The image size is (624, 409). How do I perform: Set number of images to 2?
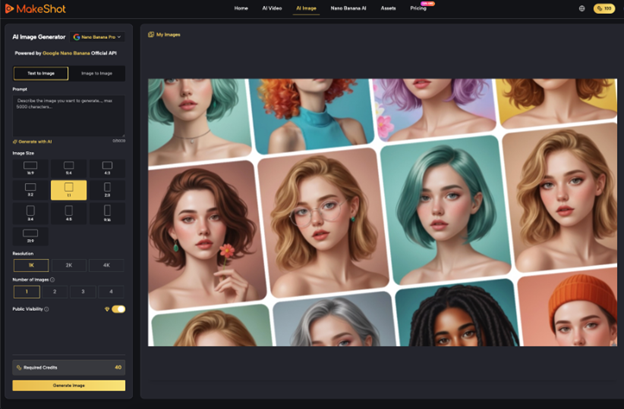pyautogui.click(x=55, y=292)
